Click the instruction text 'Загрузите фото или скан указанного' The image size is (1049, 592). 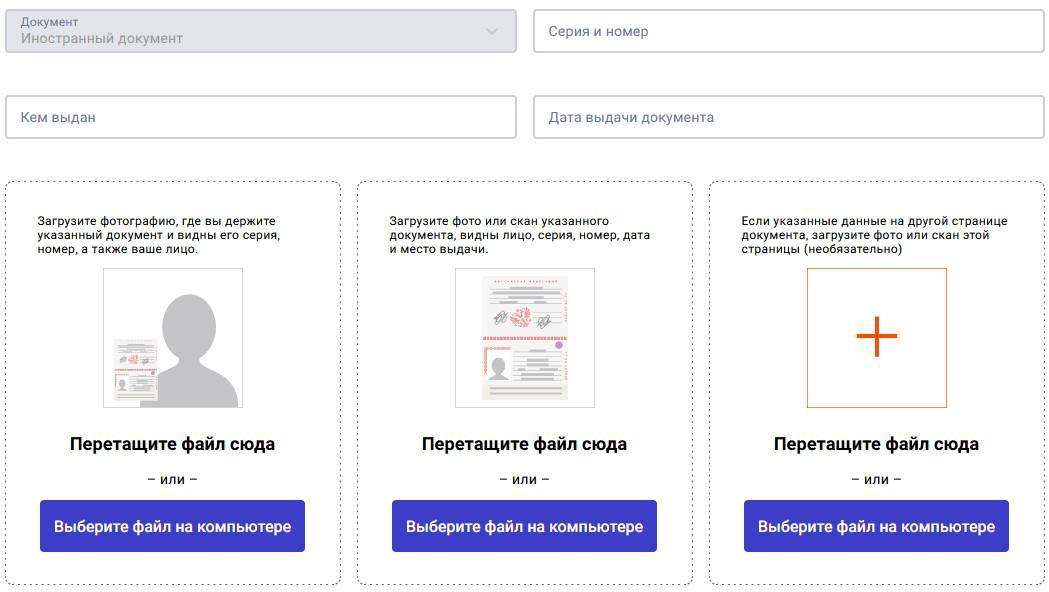[x=499, y=221]
